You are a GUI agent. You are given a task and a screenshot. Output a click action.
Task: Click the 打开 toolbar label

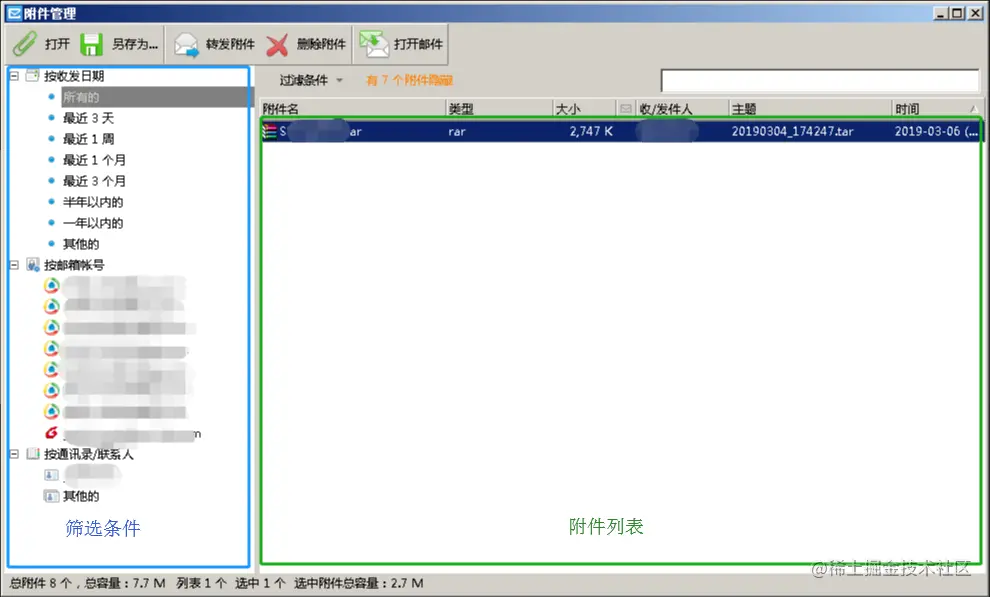point(57,44)
